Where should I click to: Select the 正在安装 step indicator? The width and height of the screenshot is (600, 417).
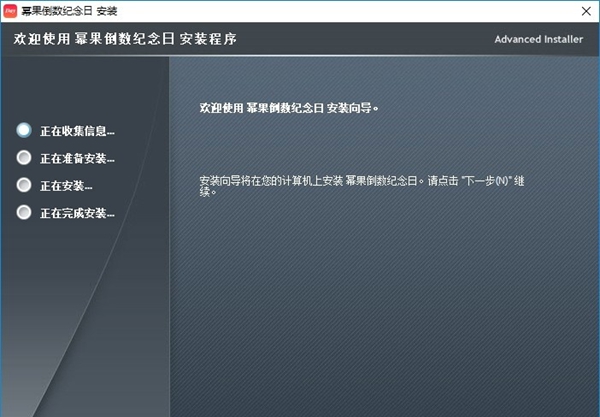(24, 185)
